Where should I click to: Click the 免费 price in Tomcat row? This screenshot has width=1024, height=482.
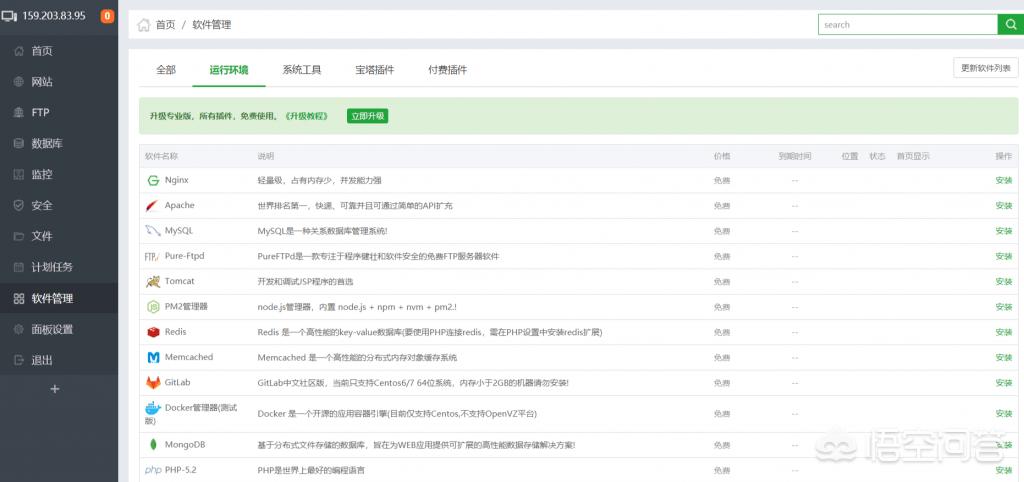tap(722, 281)
